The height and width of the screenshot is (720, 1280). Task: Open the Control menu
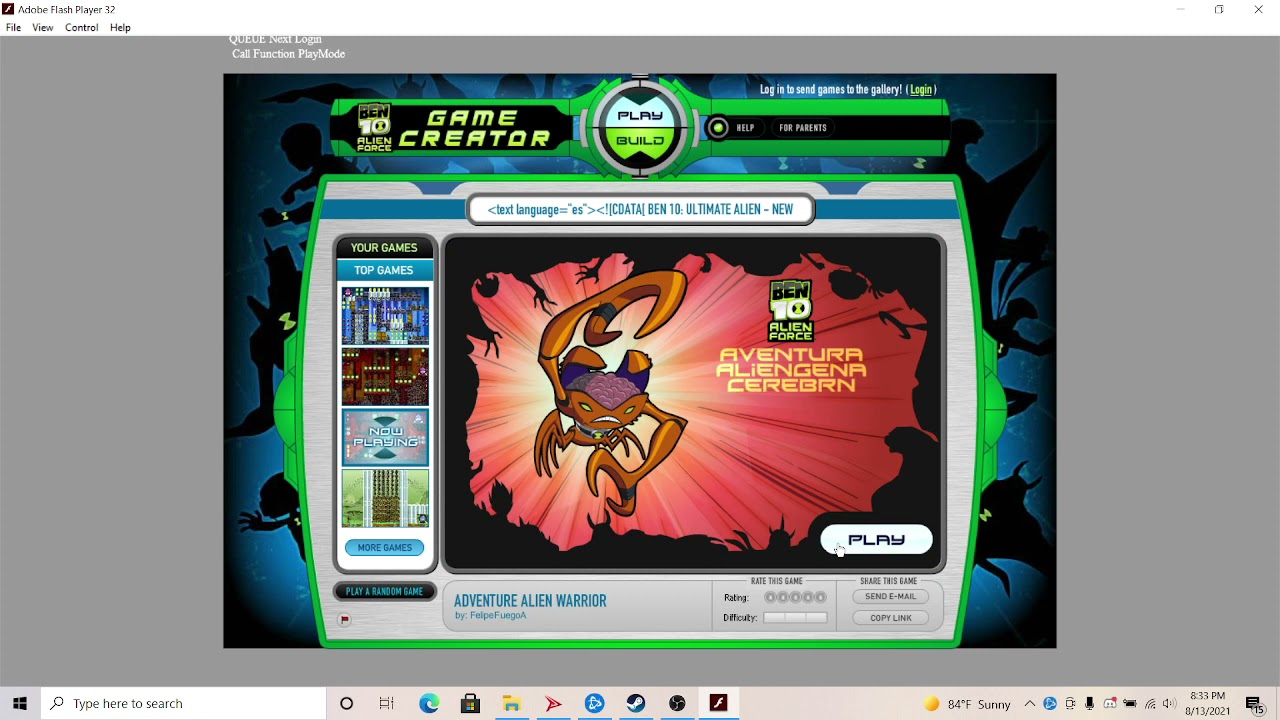(x=82, y=28)
